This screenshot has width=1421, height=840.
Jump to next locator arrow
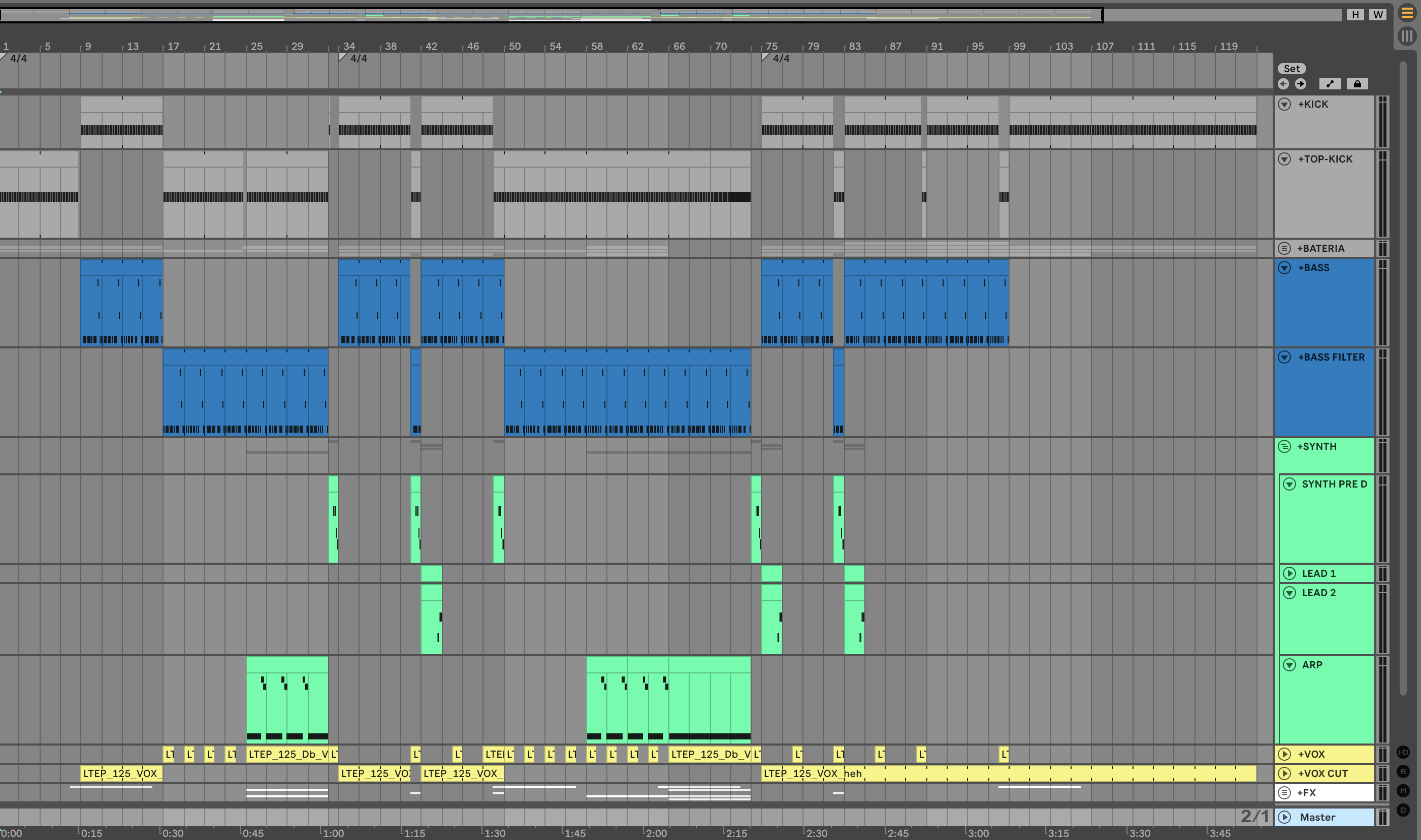pyautogui.click(x=1301, y=84)
